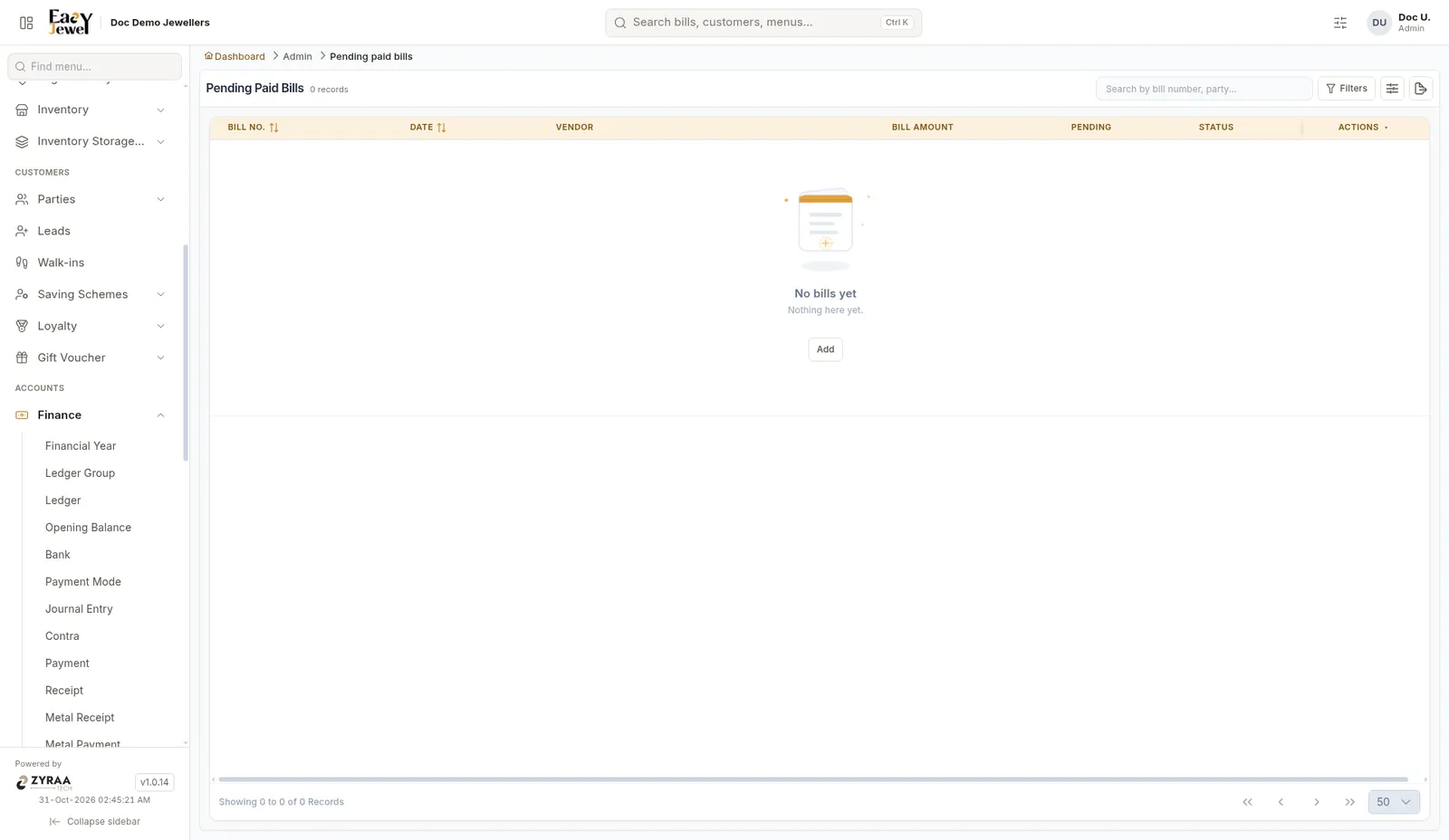This screenshot has height=840, width=1449.
Task: Open the top-bar settings sliders icon
Action: [1340, 23]
